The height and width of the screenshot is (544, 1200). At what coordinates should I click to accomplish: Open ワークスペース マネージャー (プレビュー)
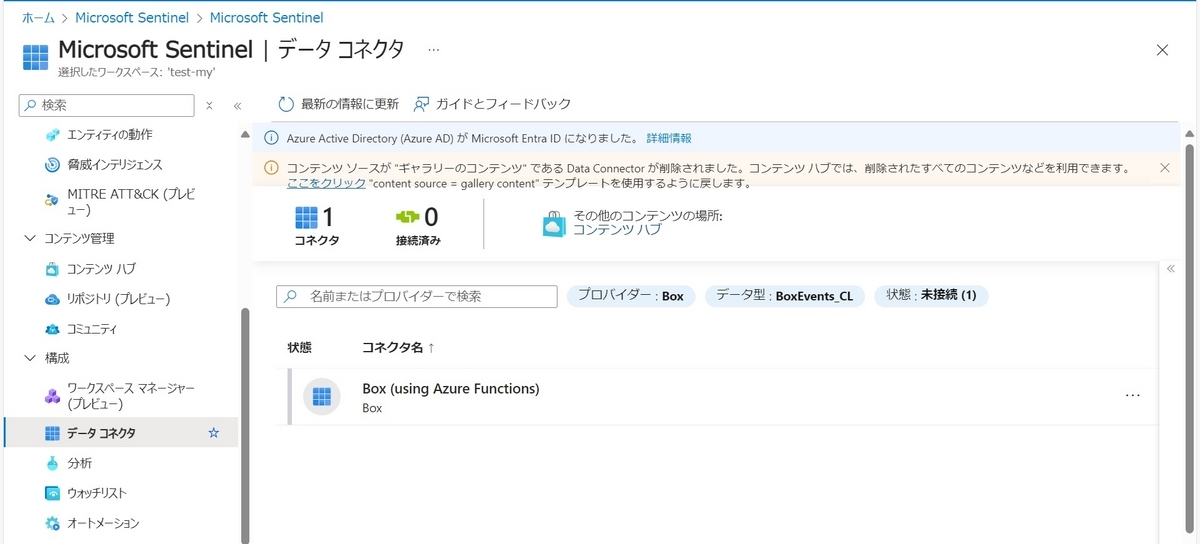[131, 396]
